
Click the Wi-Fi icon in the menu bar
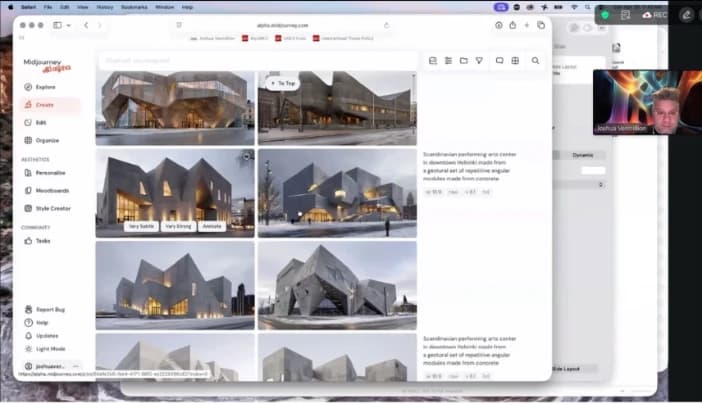pyautogui.click(x=574, y=7)
